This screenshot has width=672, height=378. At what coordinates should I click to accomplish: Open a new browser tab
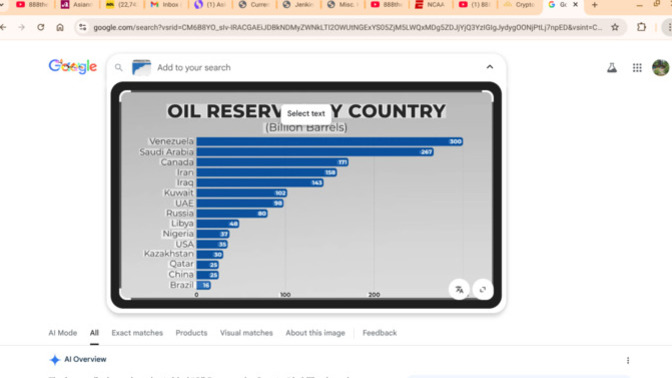pos(594,5)
